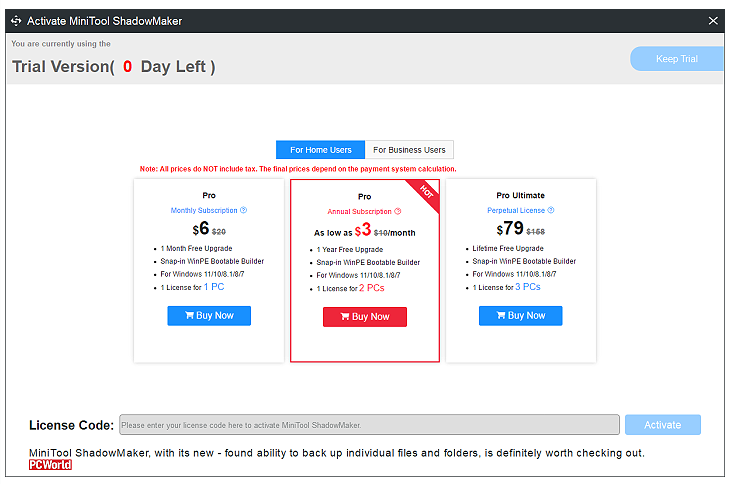Buy Now for Pro annual $3/month plan
Screen dimensions: 731x484
pos(365,317)
